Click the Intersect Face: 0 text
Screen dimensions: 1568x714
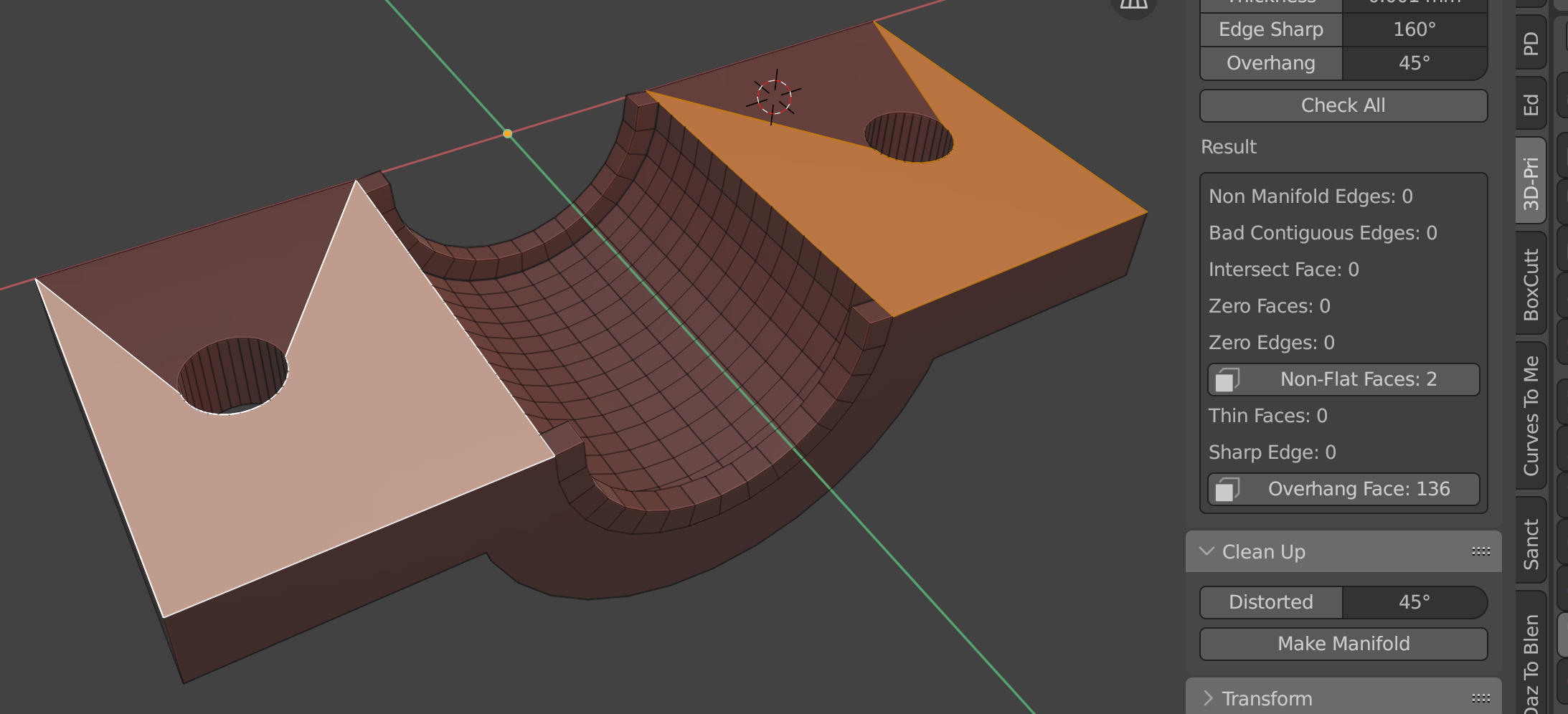point(1283,270)
